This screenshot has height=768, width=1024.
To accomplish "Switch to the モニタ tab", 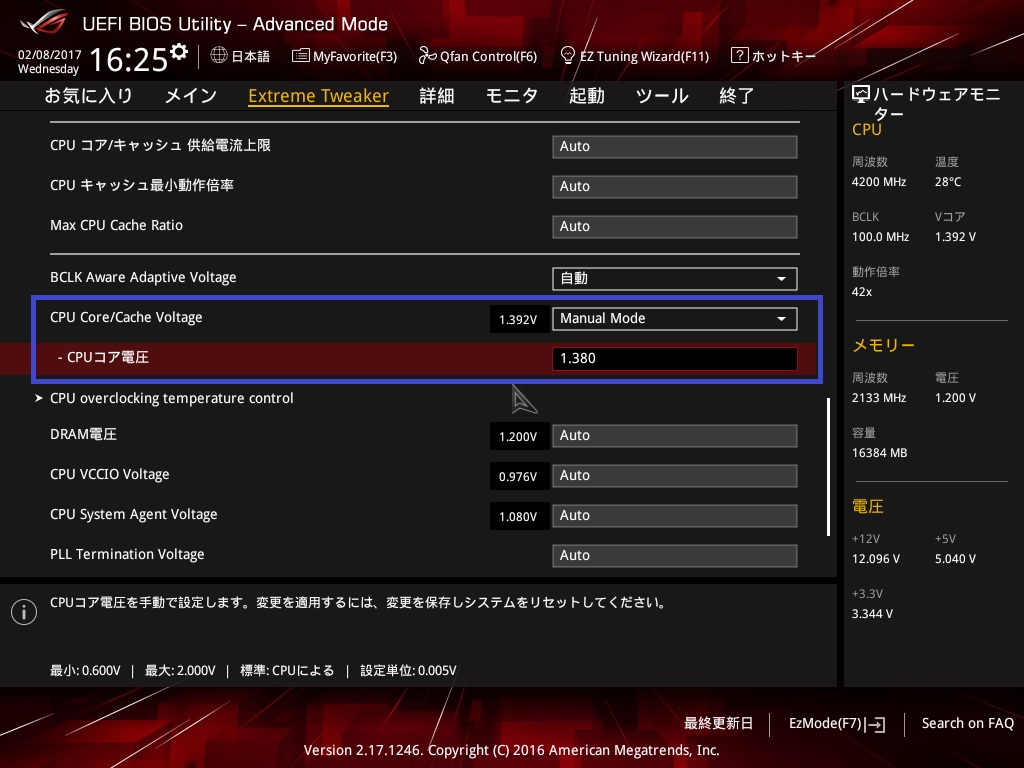I will [x=512, y=96].
